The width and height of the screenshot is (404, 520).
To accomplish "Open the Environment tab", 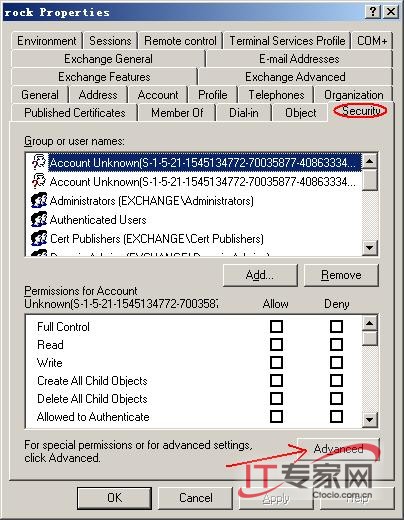I will click(47, 41).
